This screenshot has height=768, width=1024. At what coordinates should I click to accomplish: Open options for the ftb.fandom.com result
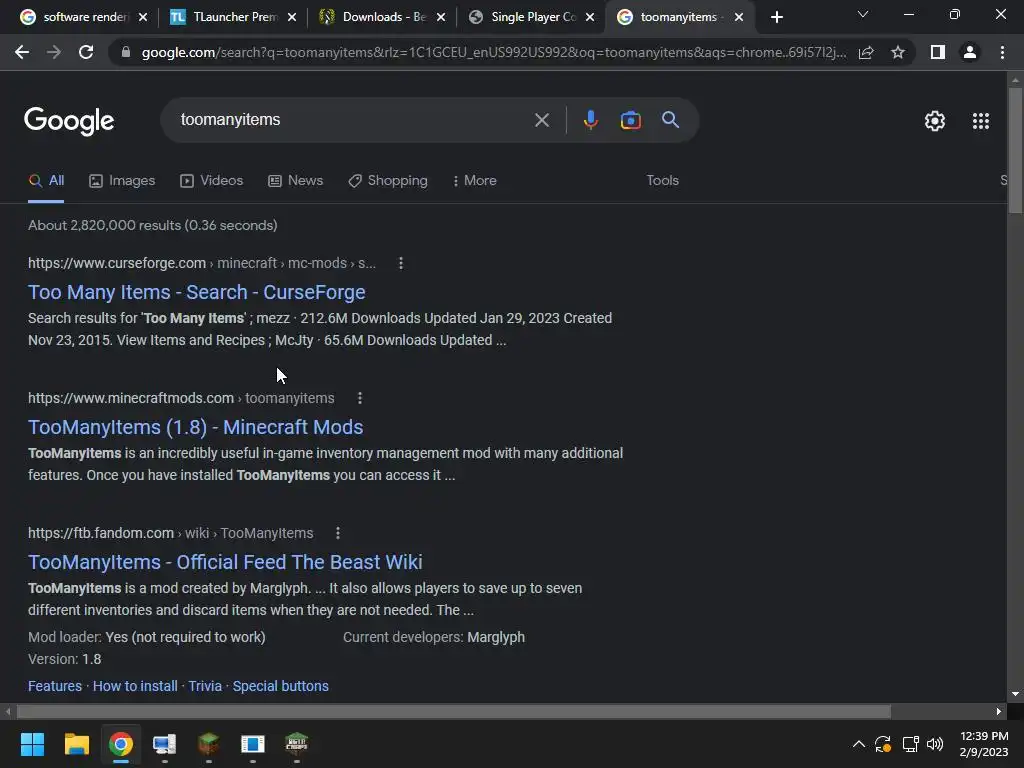338,533
